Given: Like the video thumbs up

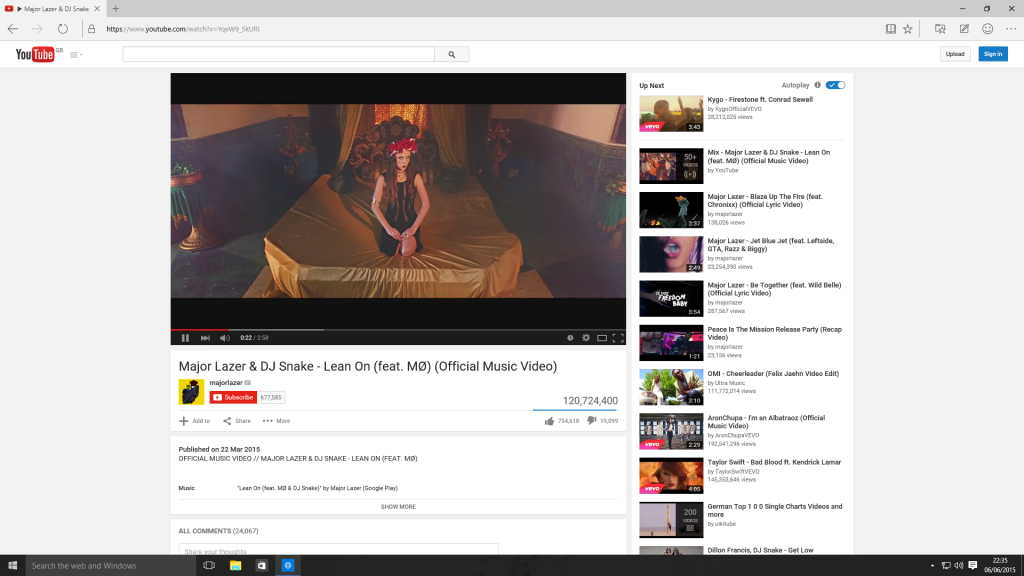Looking at the screenshot, I should pos(549,421).
